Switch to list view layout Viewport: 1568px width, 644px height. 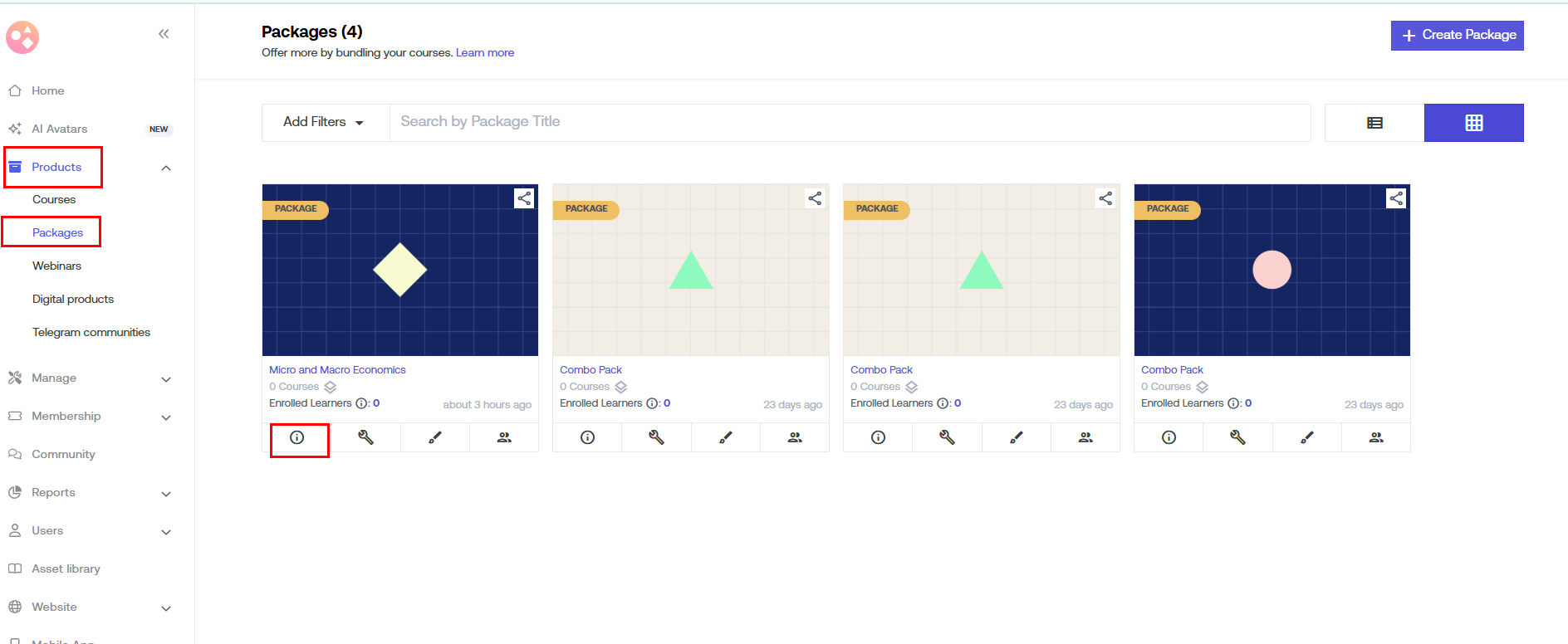[1374, 123]
